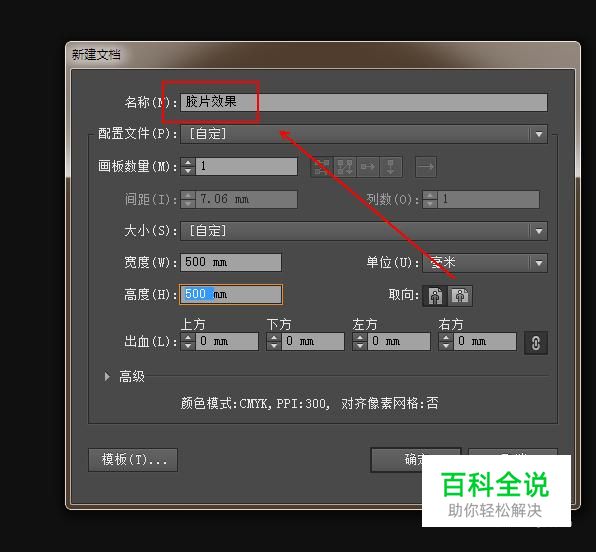Open the 配置文件 profile dropdown
The image size is (596, 552).
(x=364, y=134)
